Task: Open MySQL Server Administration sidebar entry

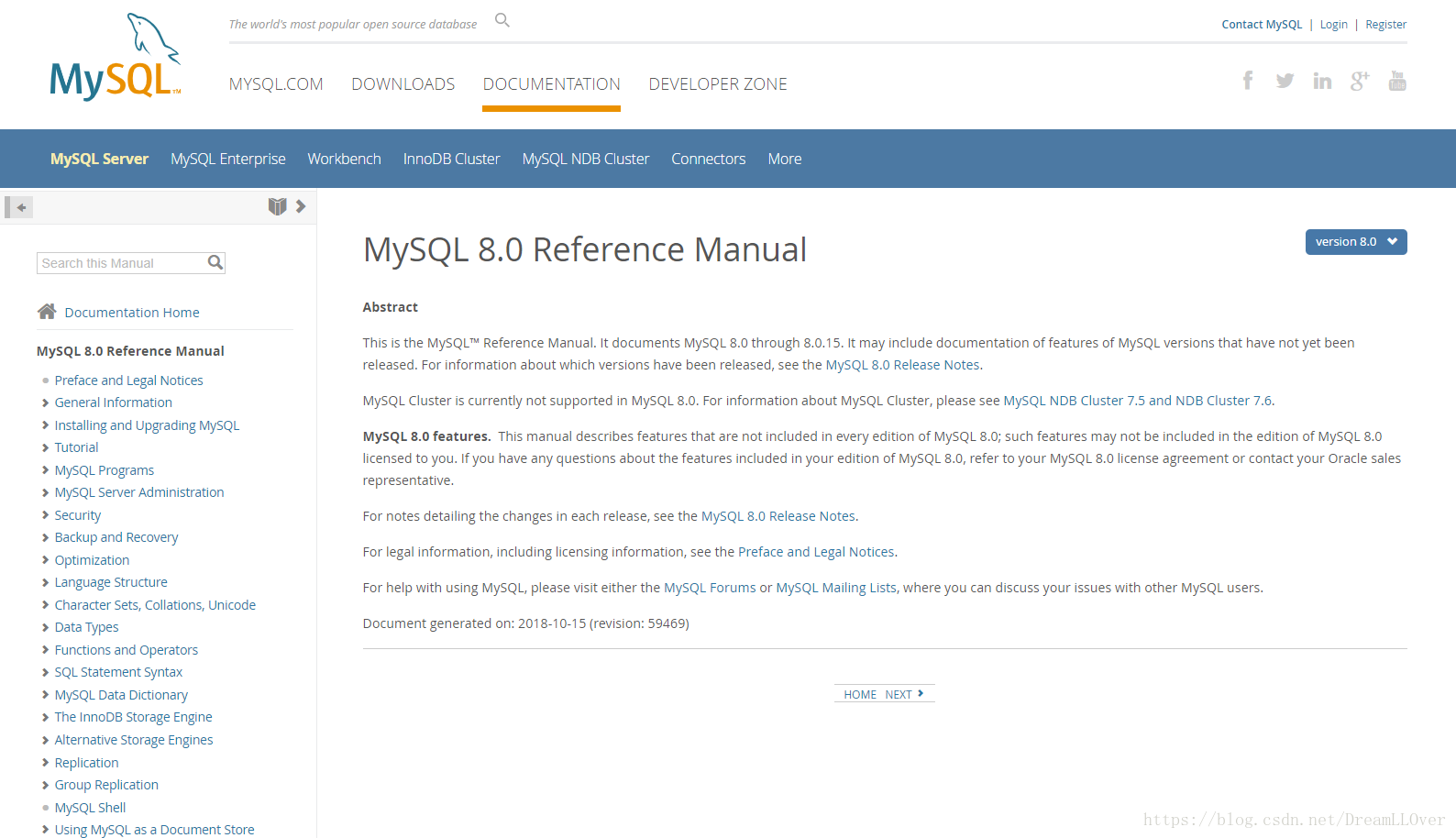Action: point(139,492)
